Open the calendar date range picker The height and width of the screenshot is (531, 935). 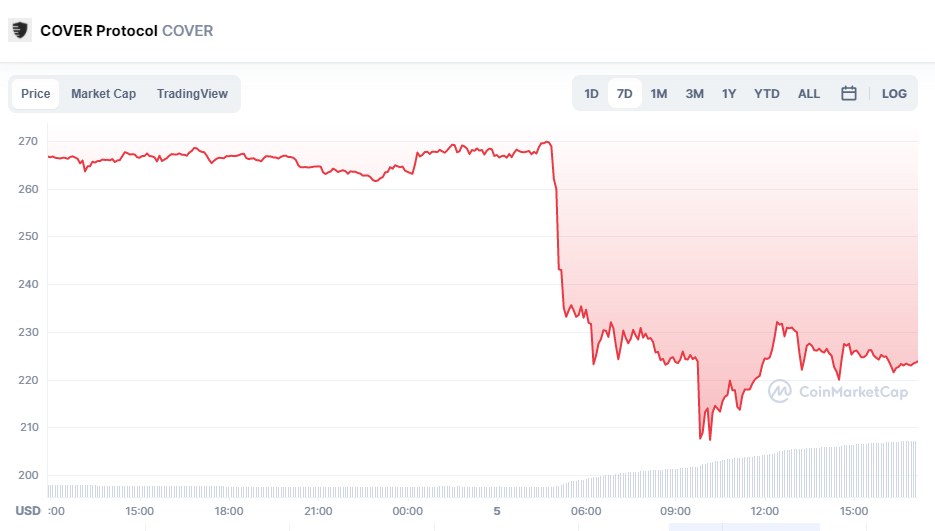click(849, 93)
